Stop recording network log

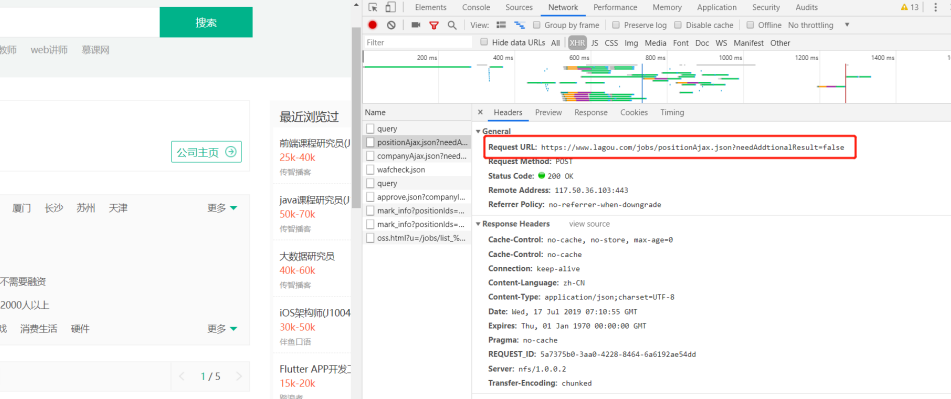[x=372, y=25]
